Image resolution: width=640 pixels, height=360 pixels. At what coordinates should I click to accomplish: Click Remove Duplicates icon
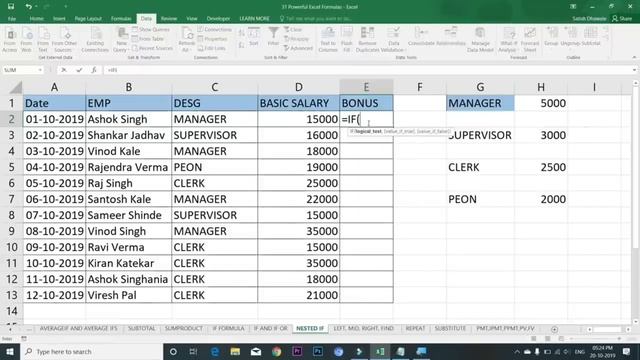coord(367,40)
